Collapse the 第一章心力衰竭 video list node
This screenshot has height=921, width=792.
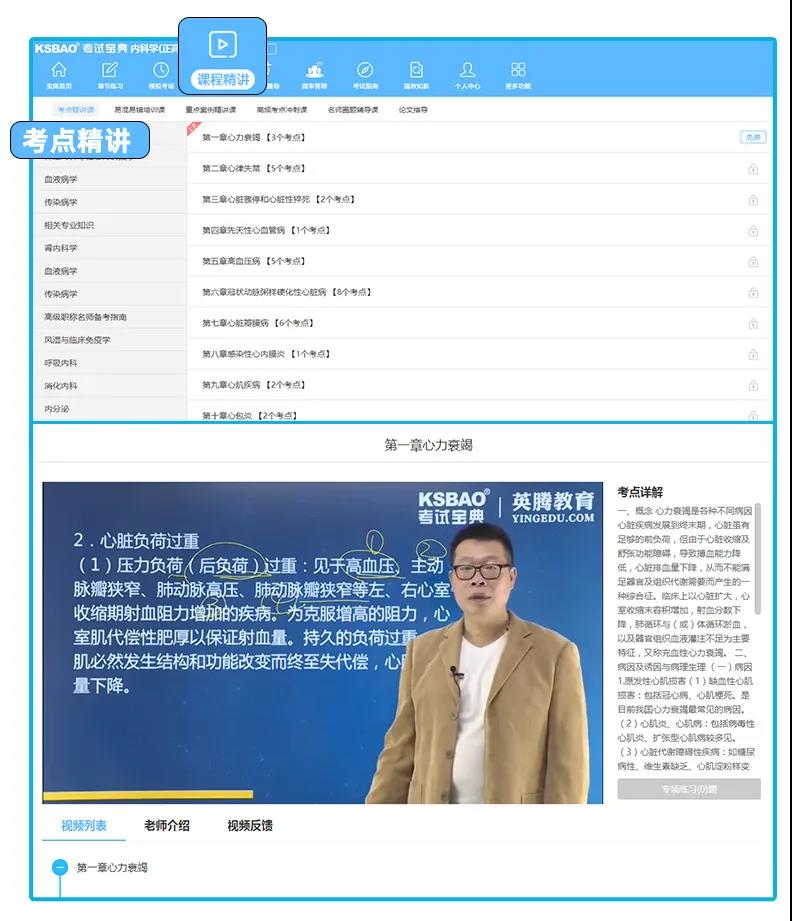60,868
